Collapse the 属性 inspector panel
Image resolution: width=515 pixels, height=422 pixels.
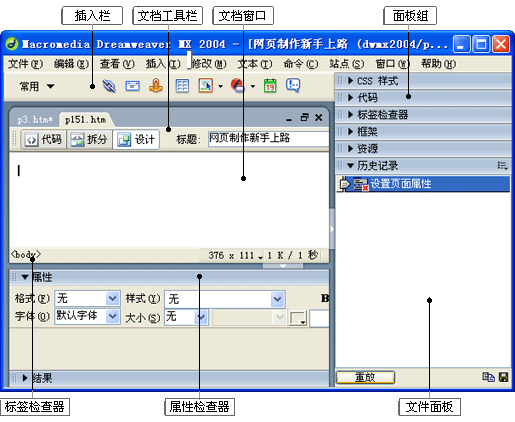[25, 277]
